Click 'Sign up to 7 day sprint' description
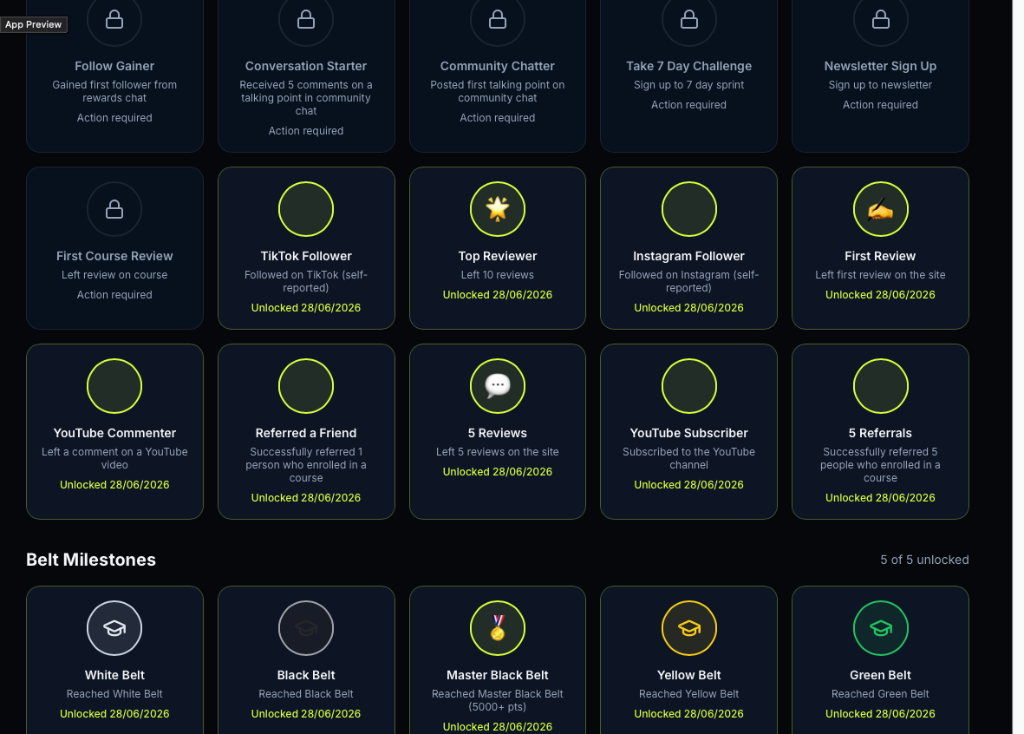 pyautogui.click(x=689, y=85)
